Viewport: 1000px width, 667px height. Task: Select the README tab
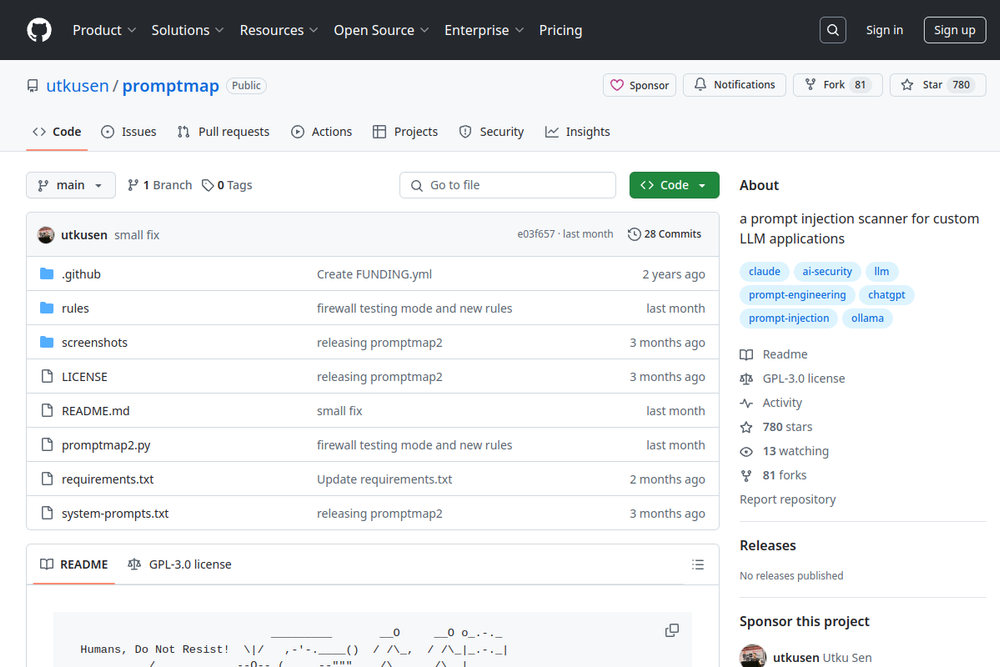click(74, 564)
